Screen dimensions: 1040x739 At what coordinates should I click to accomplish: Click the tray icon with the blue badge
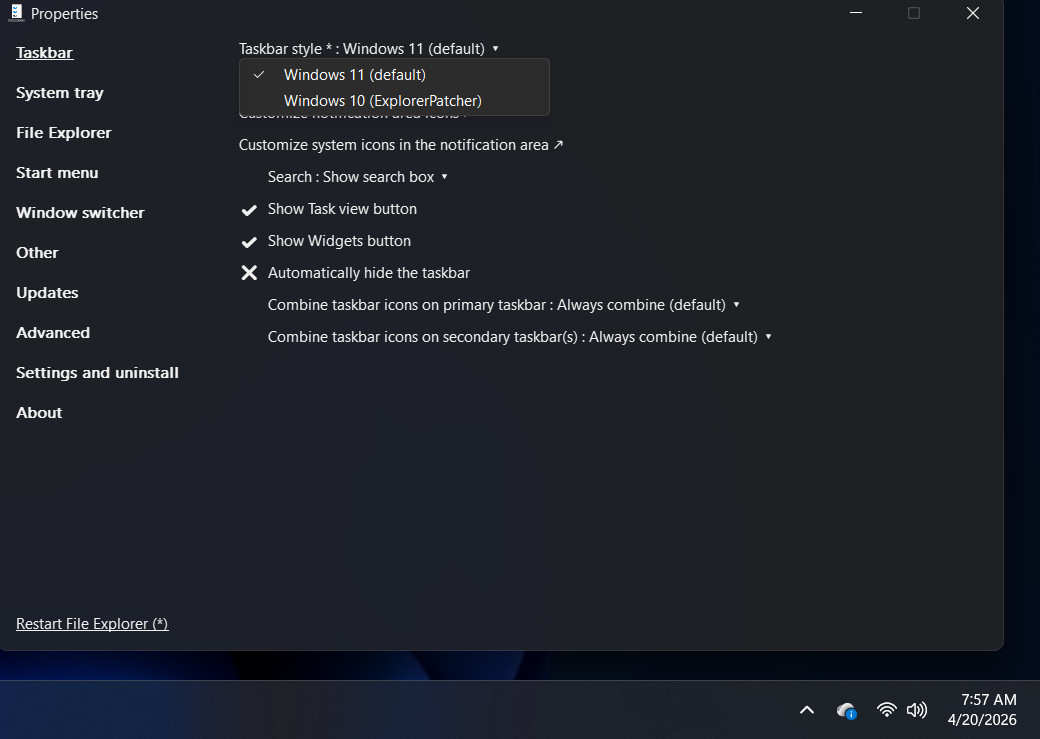846,710
